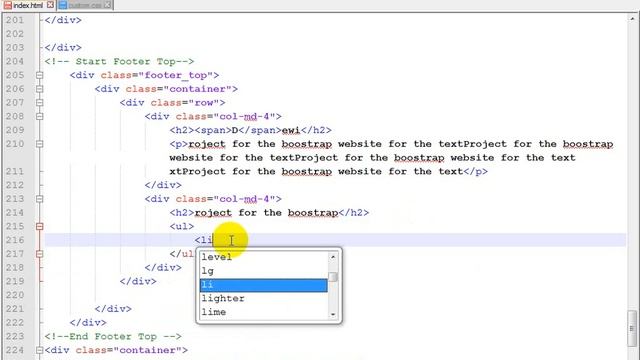Switch to the custom.css tab

coord(84,5)
